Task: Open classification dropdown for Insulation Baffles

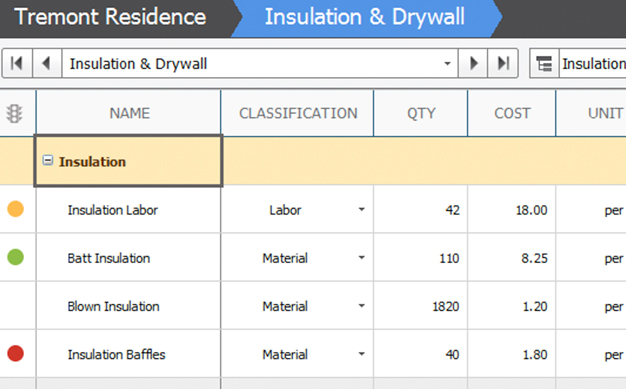Action: (361, 354)
